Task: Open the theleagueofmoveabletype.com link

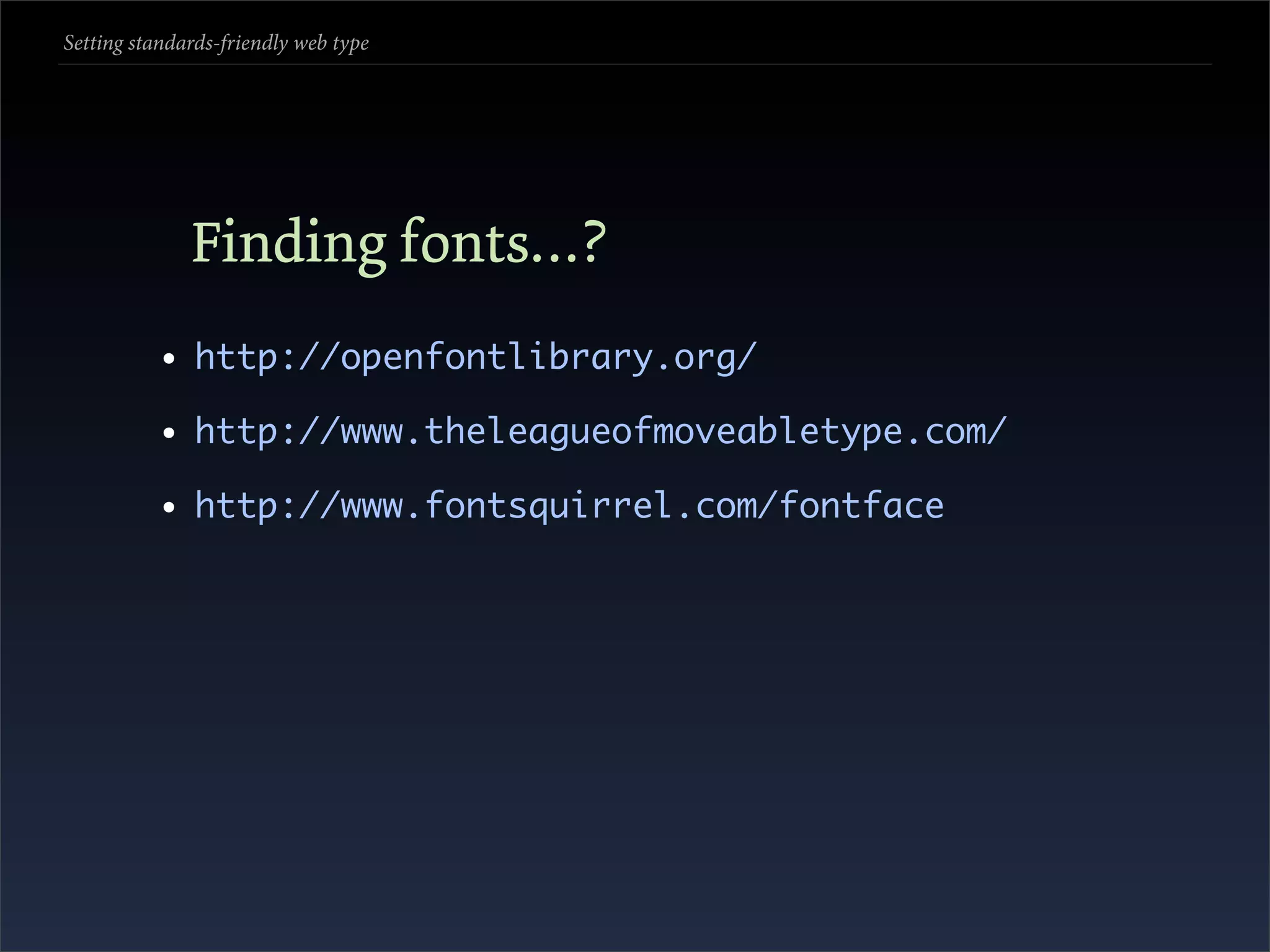Action: click(601, 431)
